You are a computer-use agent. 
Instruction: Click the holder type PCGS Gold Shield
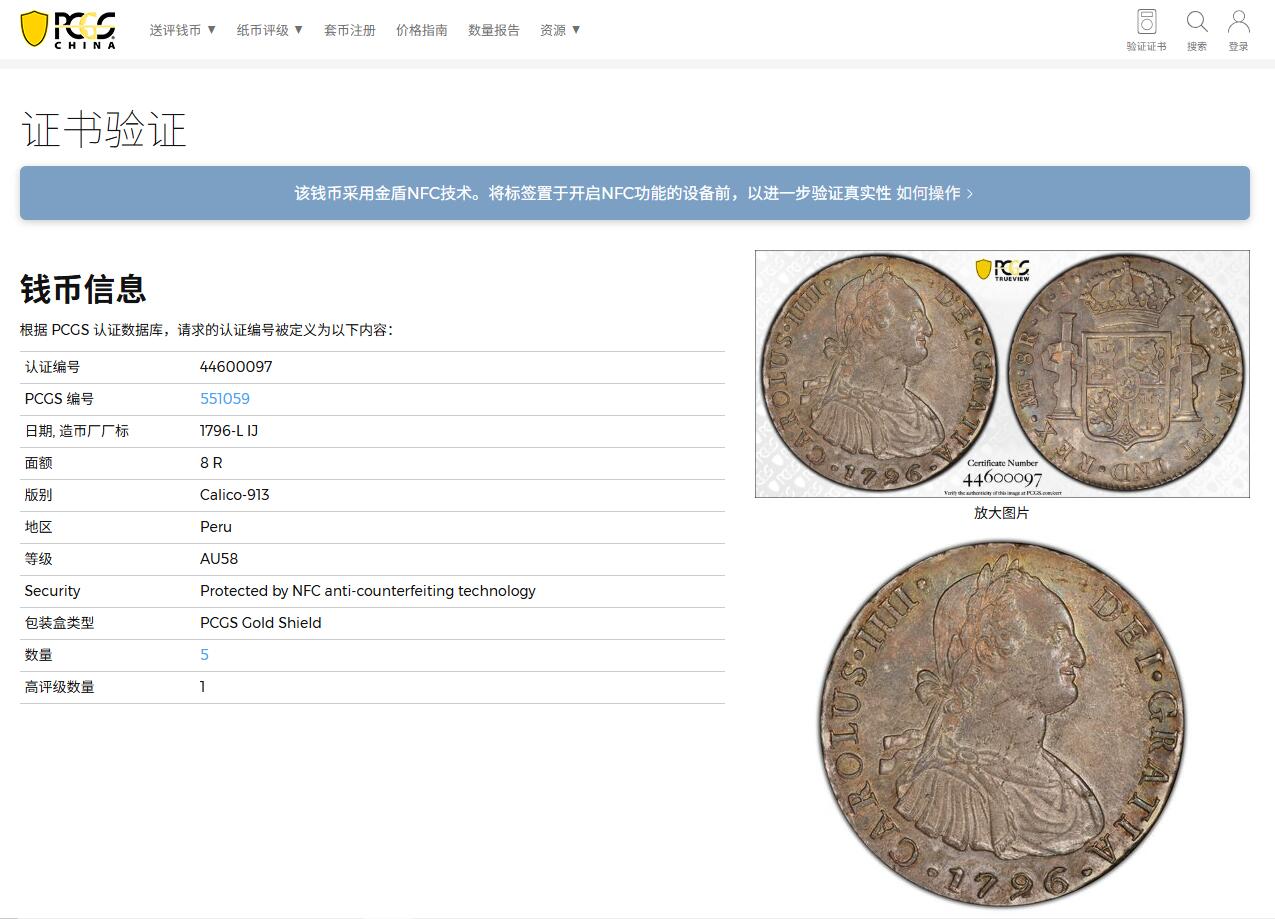[x=261, y=623]
